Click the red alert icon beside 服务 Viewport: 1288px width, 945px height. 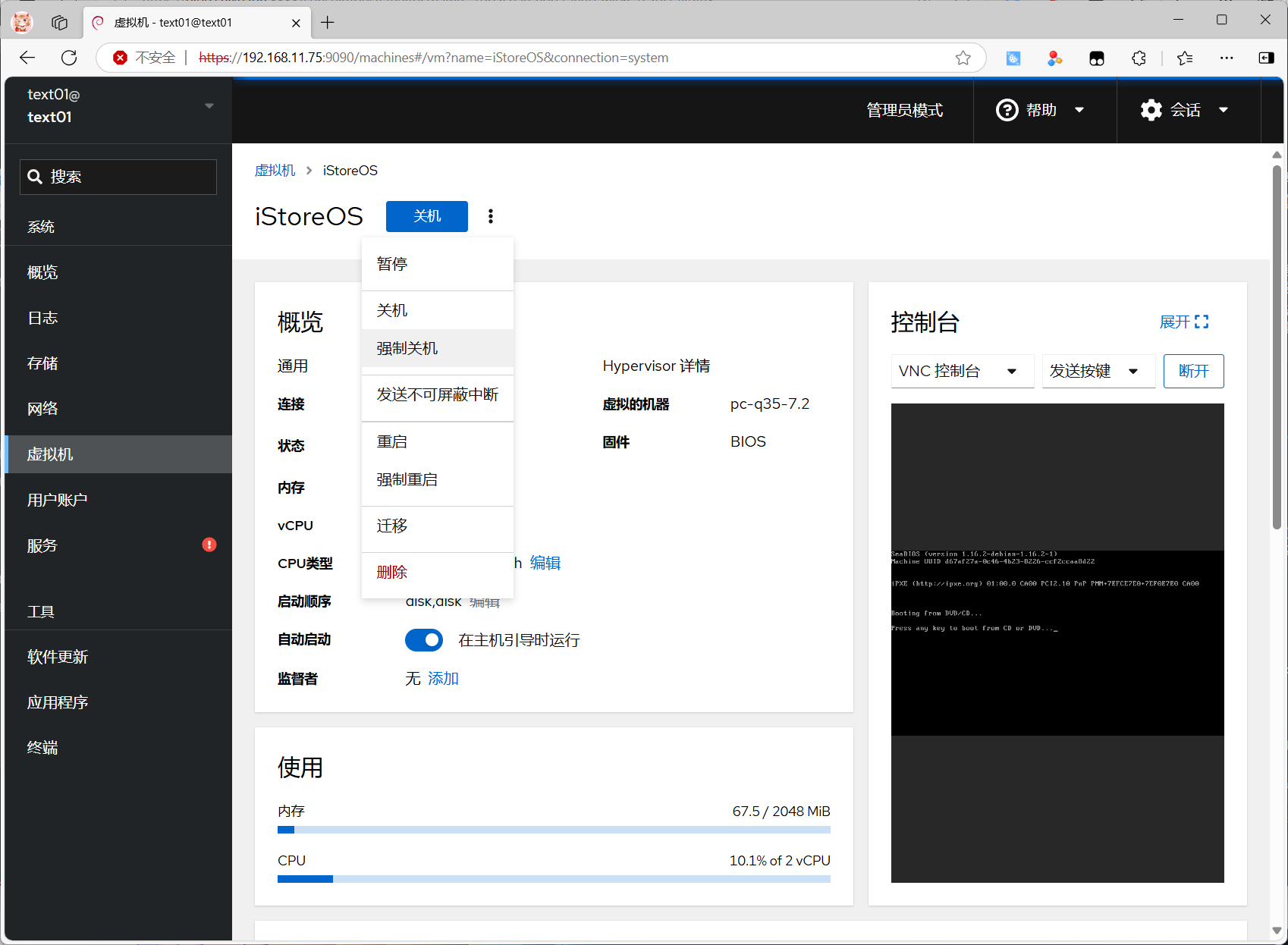point(209,545)
